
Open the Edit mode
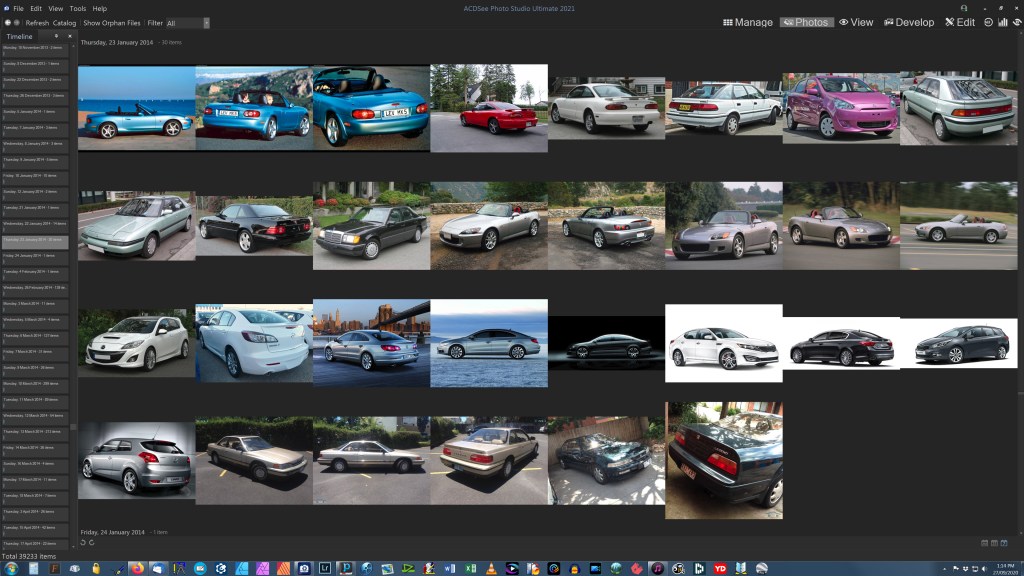tap(959, 22)
